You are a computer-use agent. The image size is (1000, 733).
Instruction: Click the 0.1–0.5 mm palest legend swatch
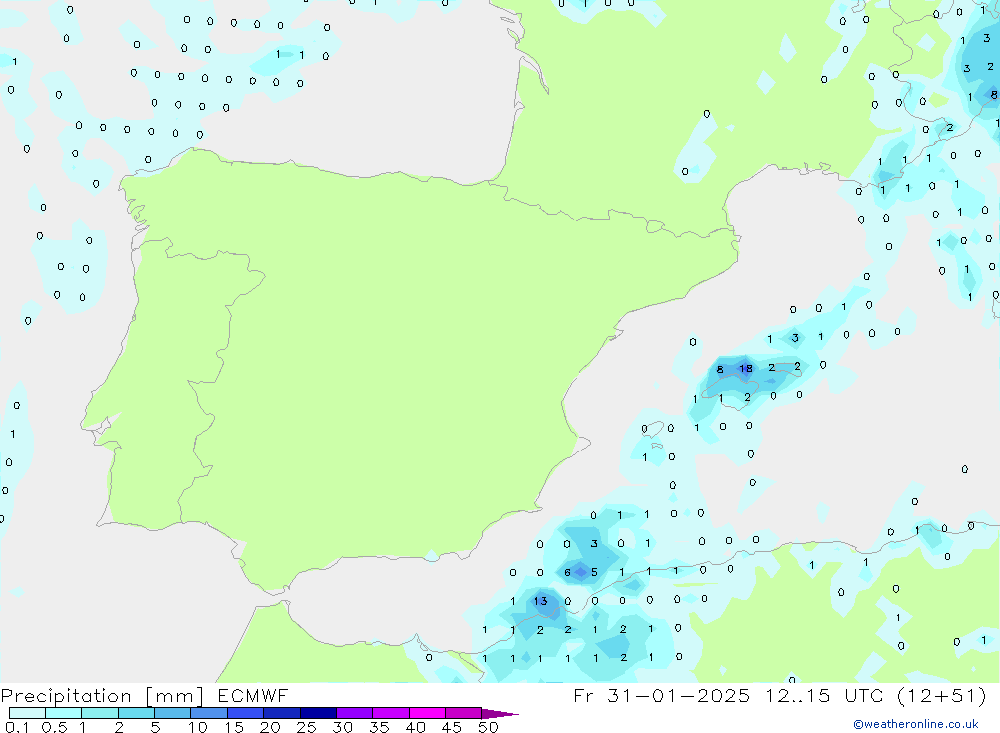(x=27, y=713)
